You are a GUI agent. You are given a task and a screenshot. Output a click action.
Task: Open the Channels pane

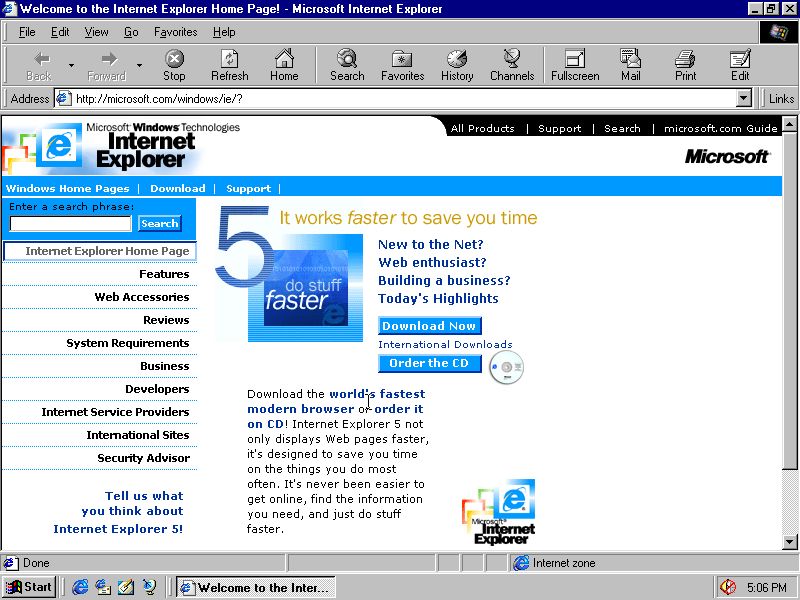(512, 66)
